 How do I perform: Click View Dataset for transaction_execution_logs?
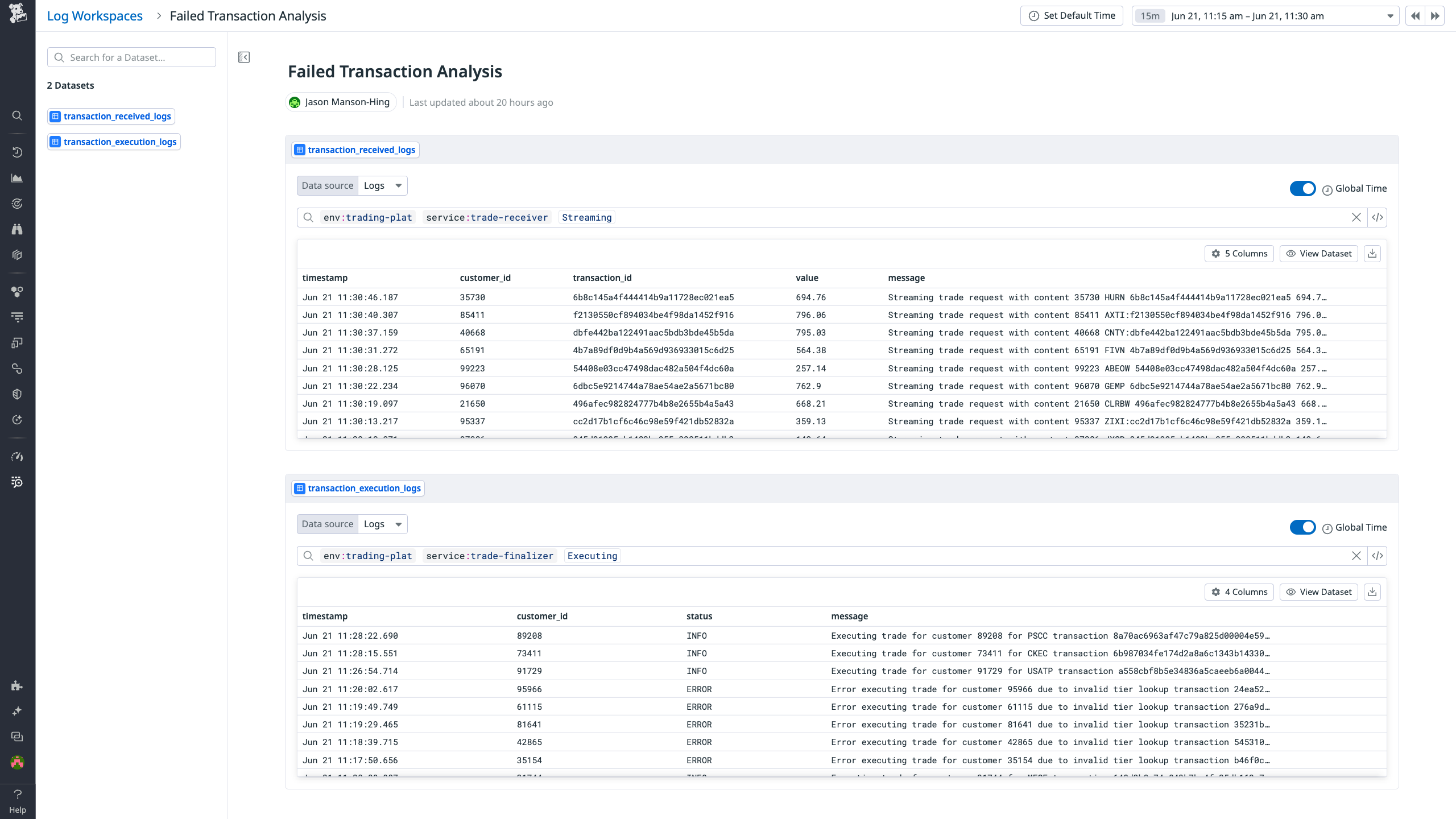[x=1319, y=591]
